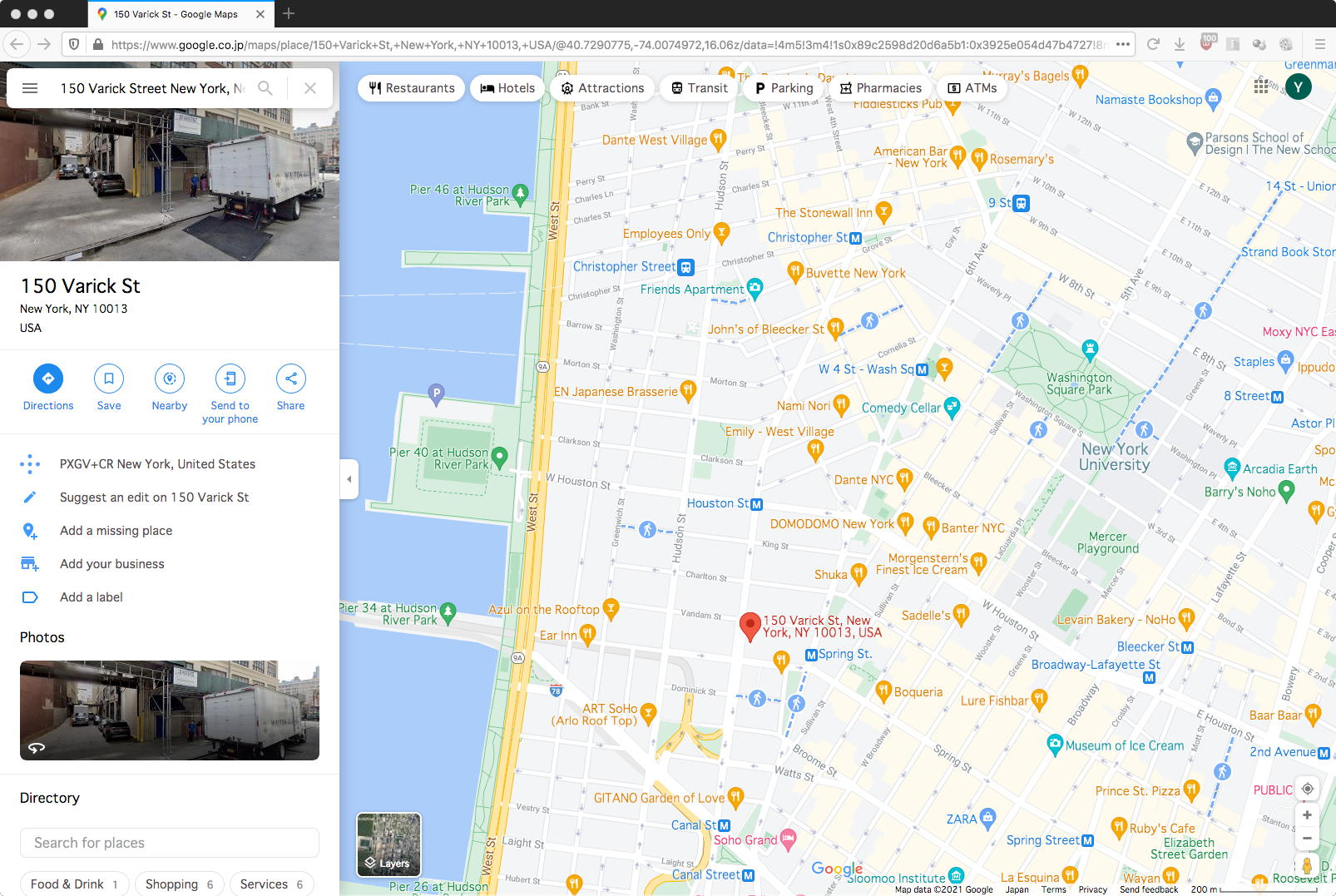Show Attractions on the map
Screen dimensions: 1336x896
pos(602,88)
